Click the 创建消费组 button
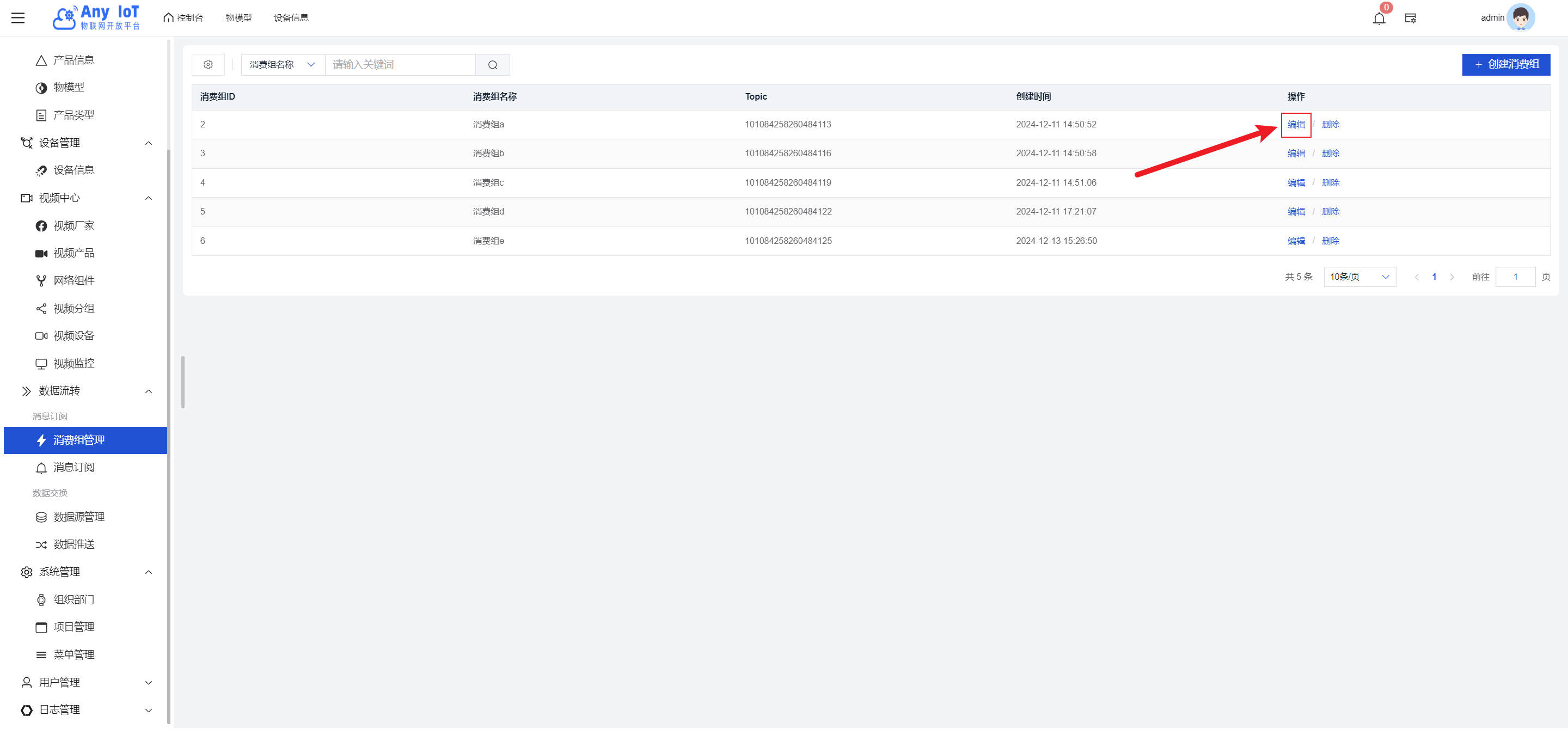Viewport: 1568px width, 735px height. [x=1505, y=64]
